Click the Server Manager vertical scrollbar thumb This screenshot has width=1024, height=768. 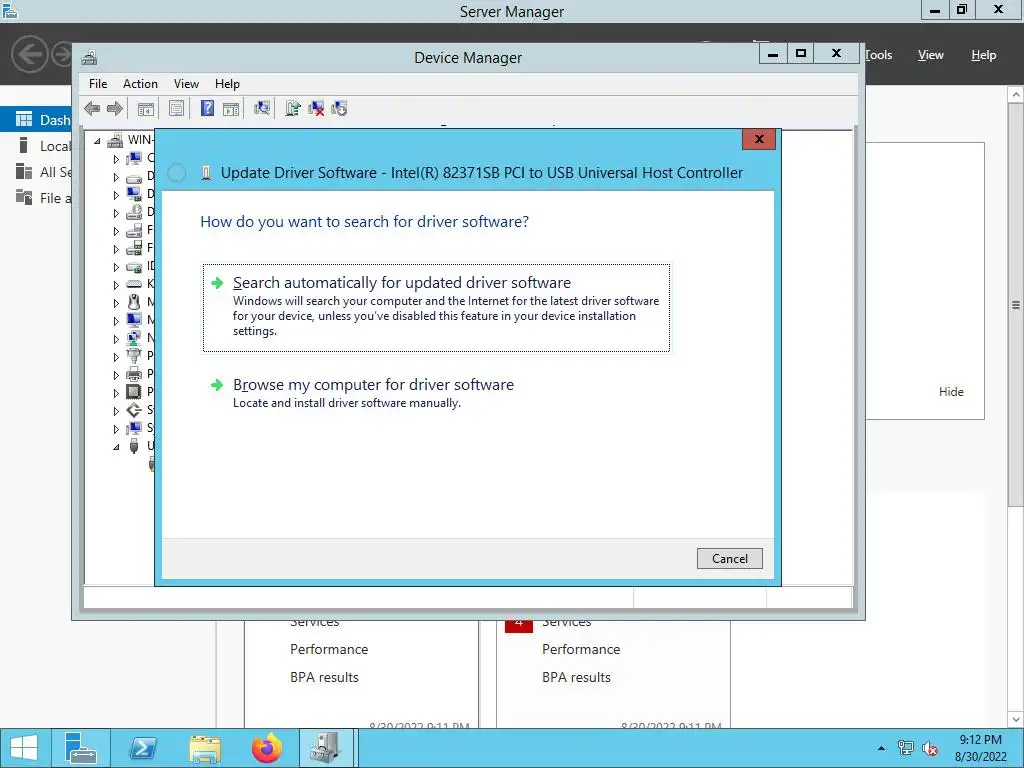[1016, 304]
